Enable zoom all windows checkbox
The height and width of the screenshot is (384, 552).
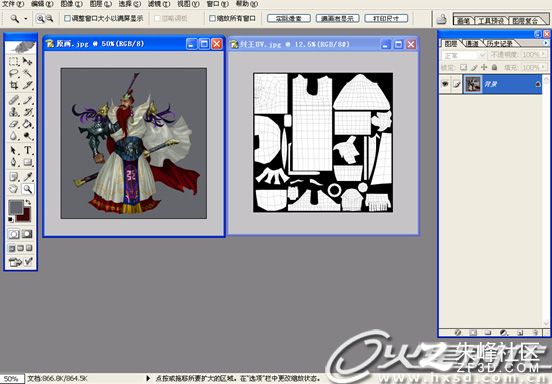[x=212, y=18]
